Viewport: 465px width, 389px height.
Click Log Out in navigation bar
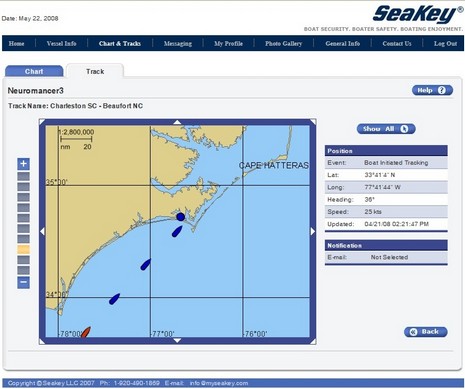pyautogui.click(x=445, y=44)
